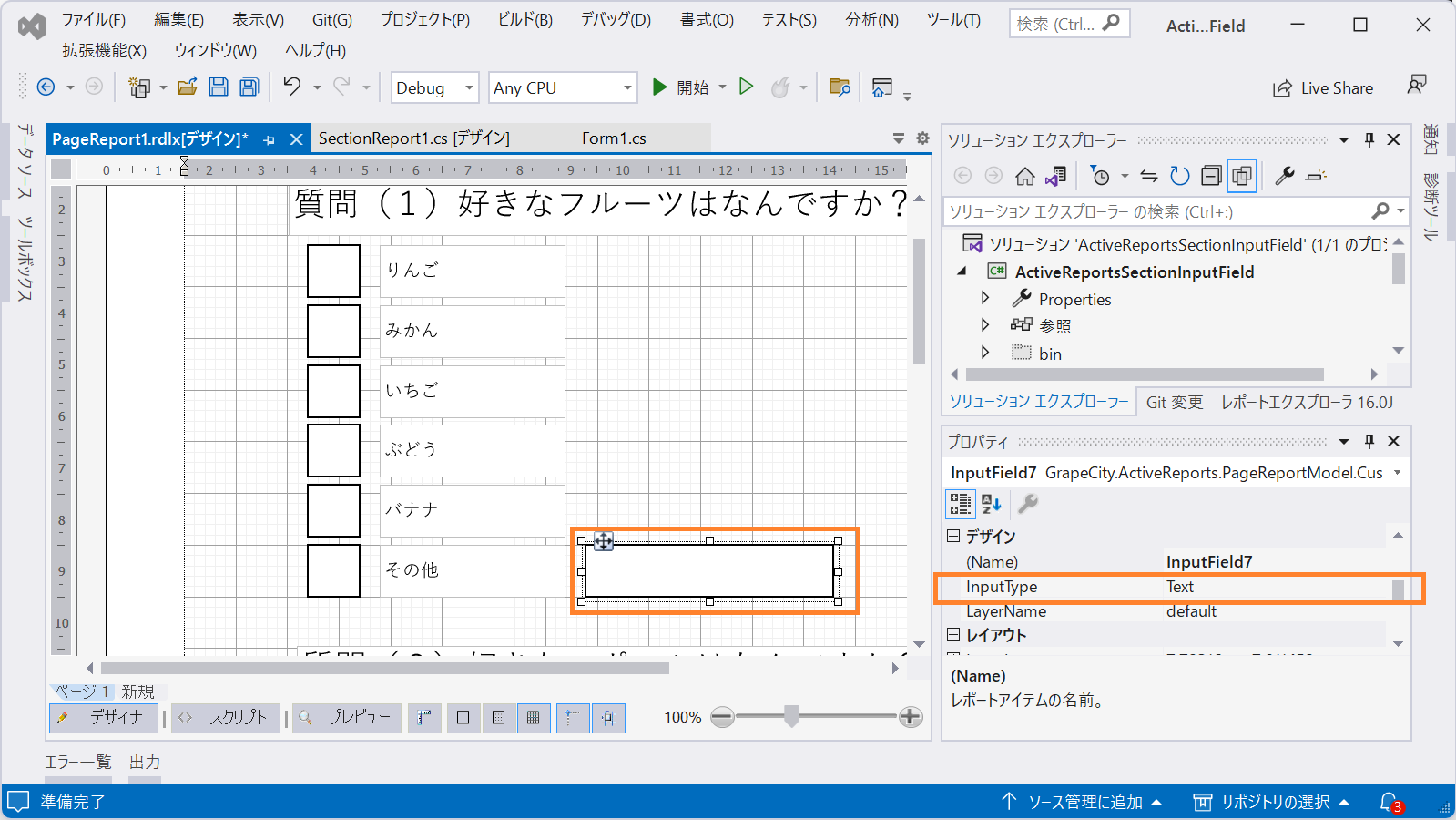Click the feedback person icon
The width and height of the screenshot is (1456, 820).
point(1416,86)
